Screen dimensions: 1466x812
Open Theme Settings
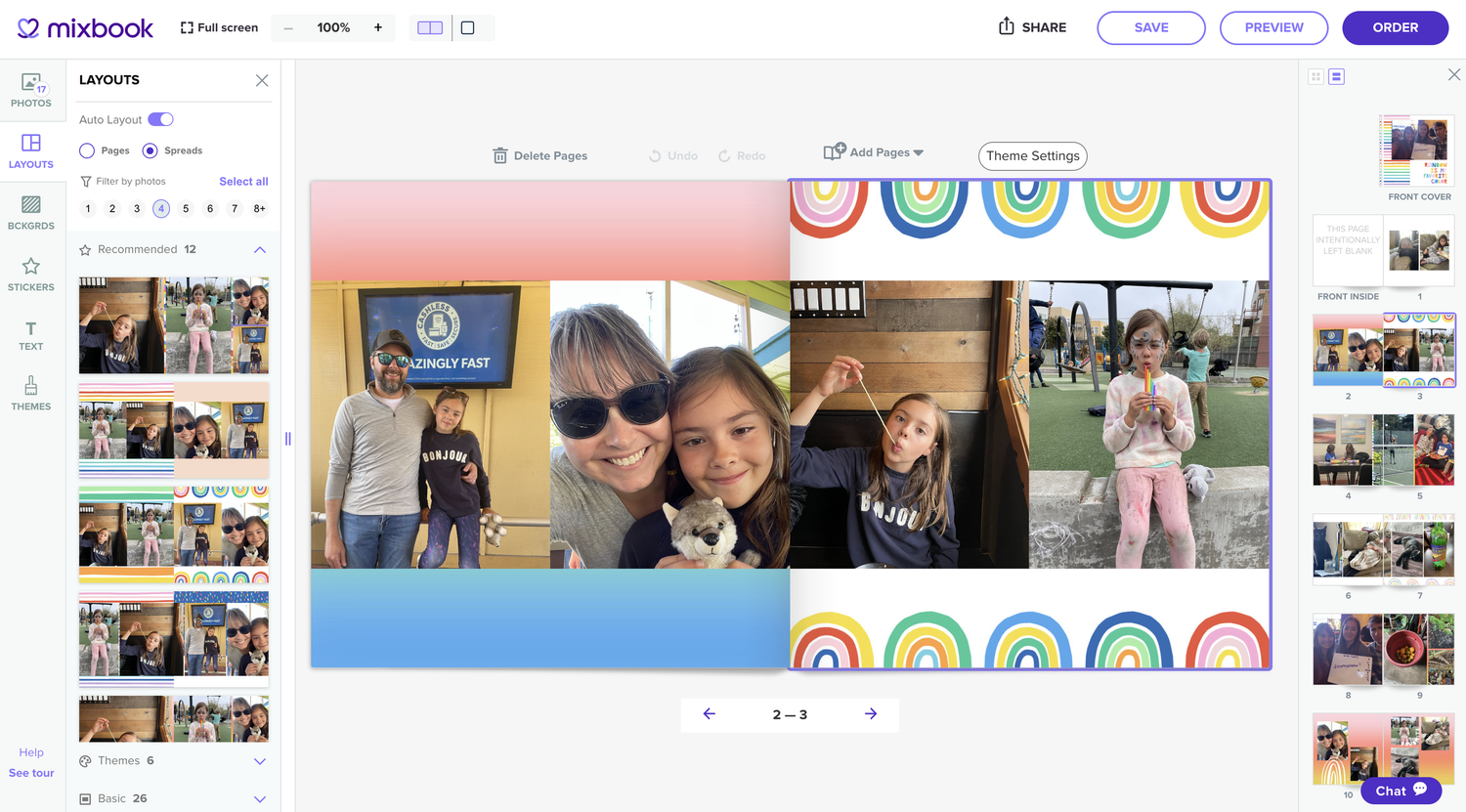click(x=1032, y=156)
